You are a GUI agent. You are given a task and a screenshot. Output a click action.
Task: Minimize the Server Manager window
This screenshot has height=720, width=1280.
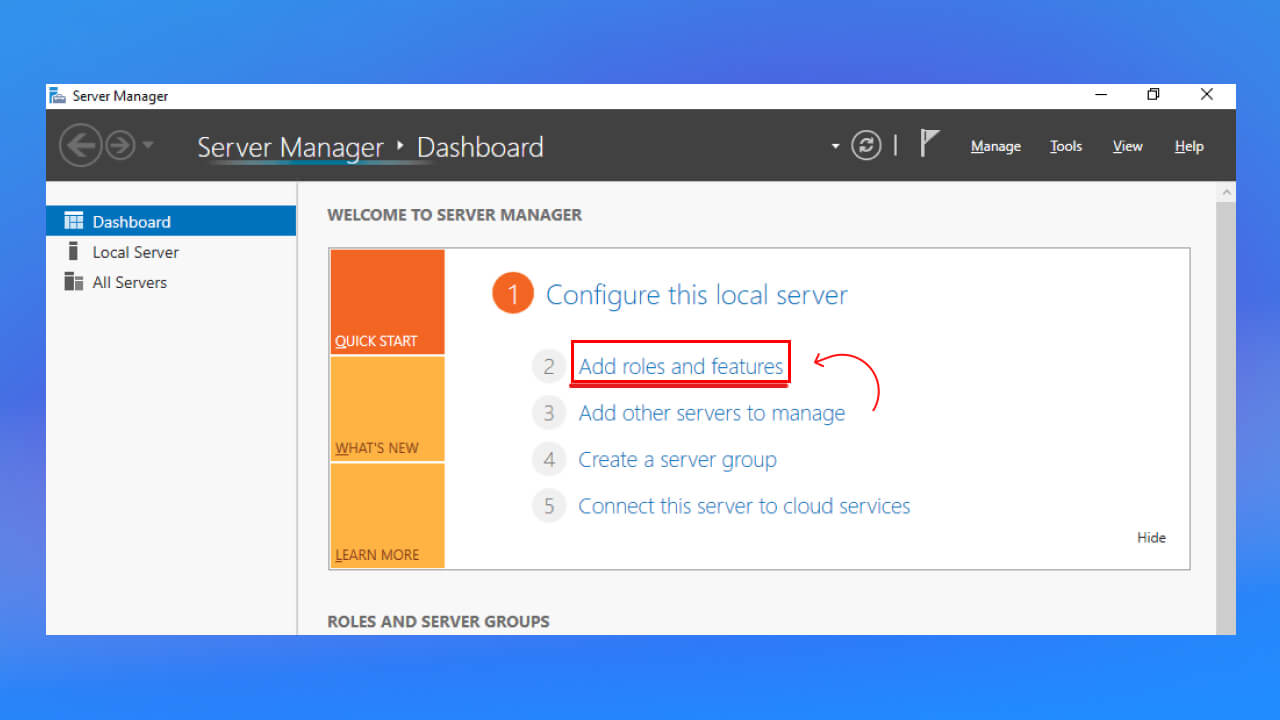point(1102,95)
